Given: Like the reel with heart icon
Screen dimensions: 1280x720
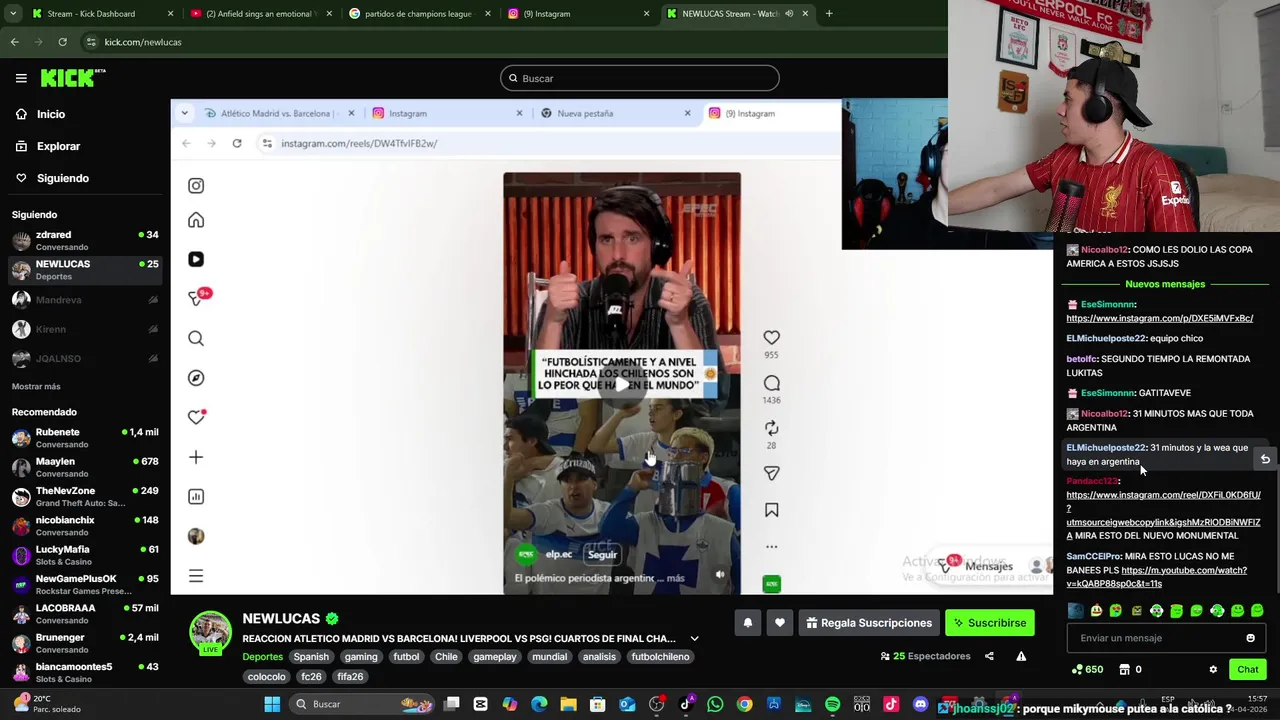Looking at the screenshot, I should pyautogui.click(x=771, y=338).
